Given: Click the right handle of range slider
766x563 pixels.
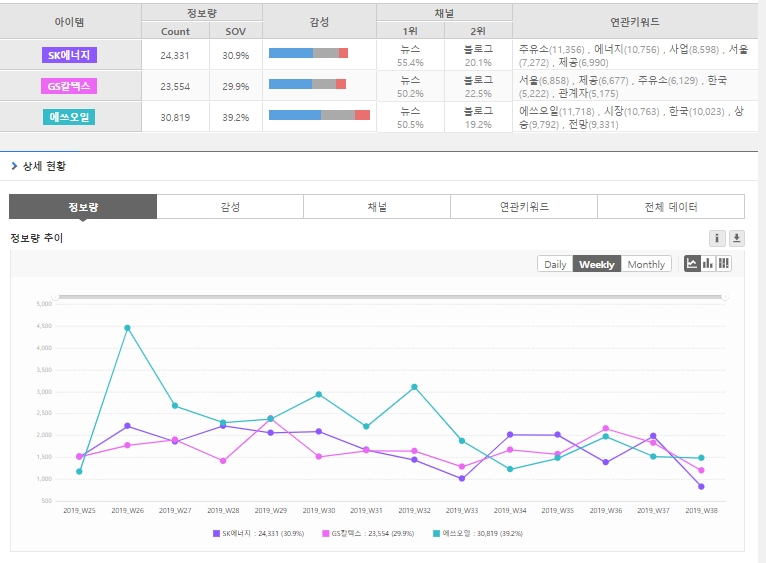Looking at the screenshot, I should click(x=725, y=297).
